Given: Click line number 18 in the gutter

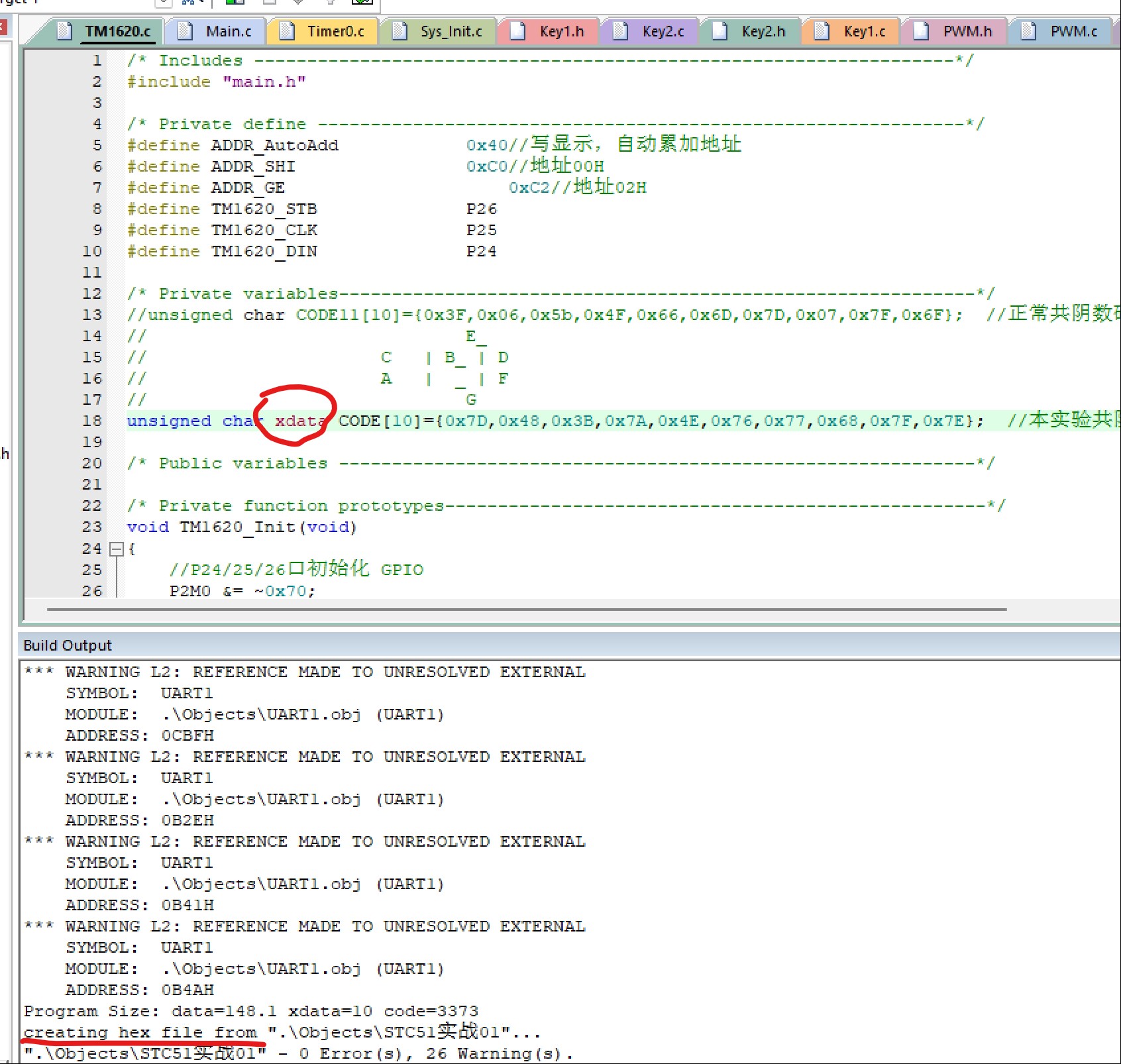Looking at the screenshot, I should 92,421.
